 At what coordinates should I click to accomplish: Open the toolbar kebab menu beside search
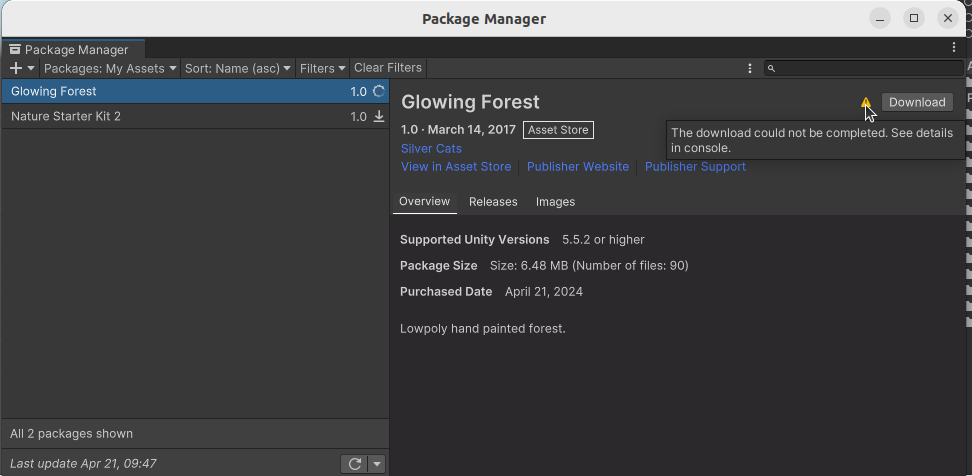click(x=750, y=68)
